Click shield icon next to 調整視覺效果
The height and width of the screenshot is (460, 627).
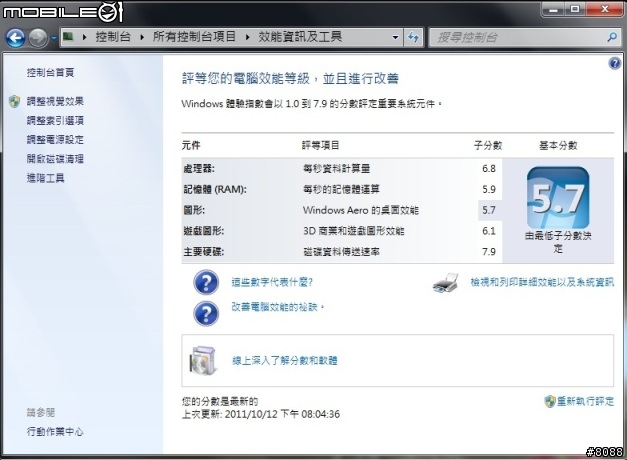click(x=14, y=101)
